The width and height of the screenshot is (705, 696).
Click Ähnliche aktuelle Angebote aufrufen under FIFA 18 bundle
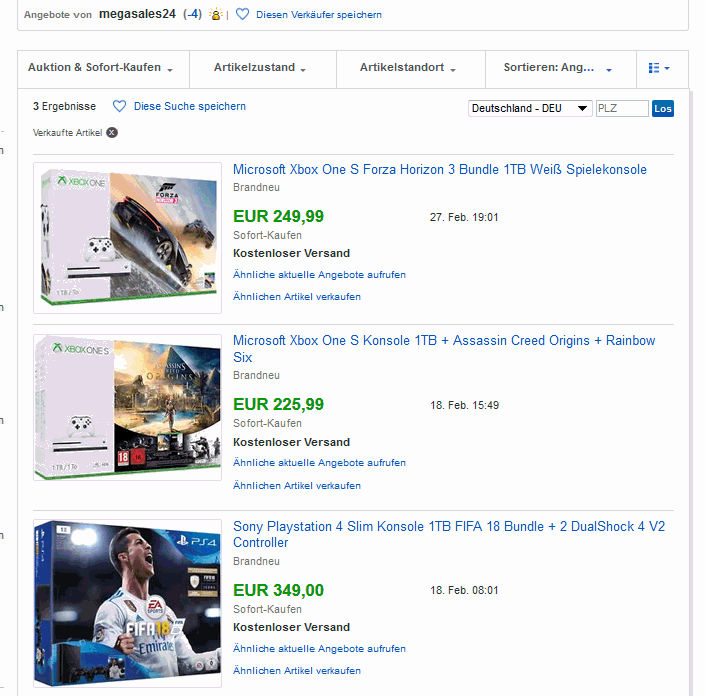[319, 649]
